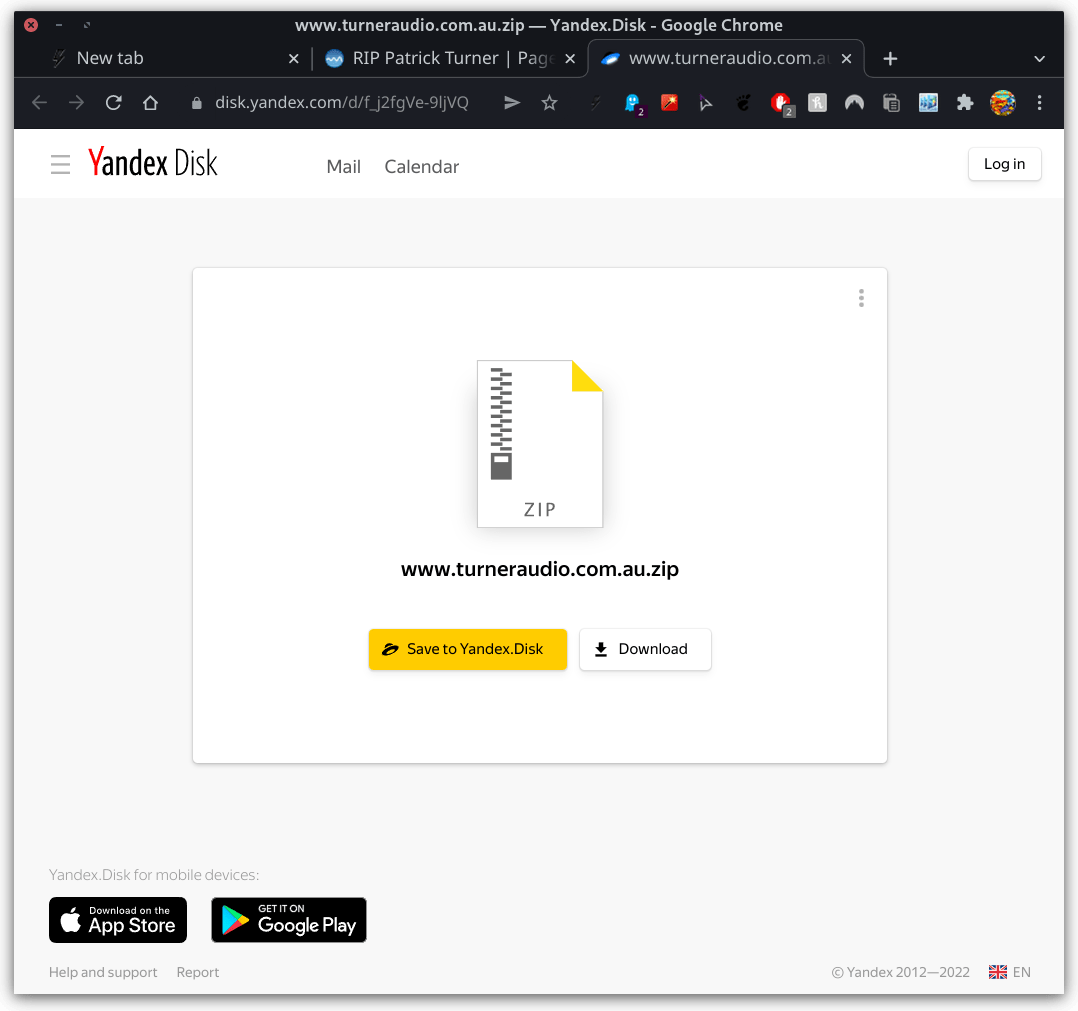The height and width of the screenshot is (1011, 1078).
Task: Click the © Yandex 2012—2022 text
Action: point(901,973)
